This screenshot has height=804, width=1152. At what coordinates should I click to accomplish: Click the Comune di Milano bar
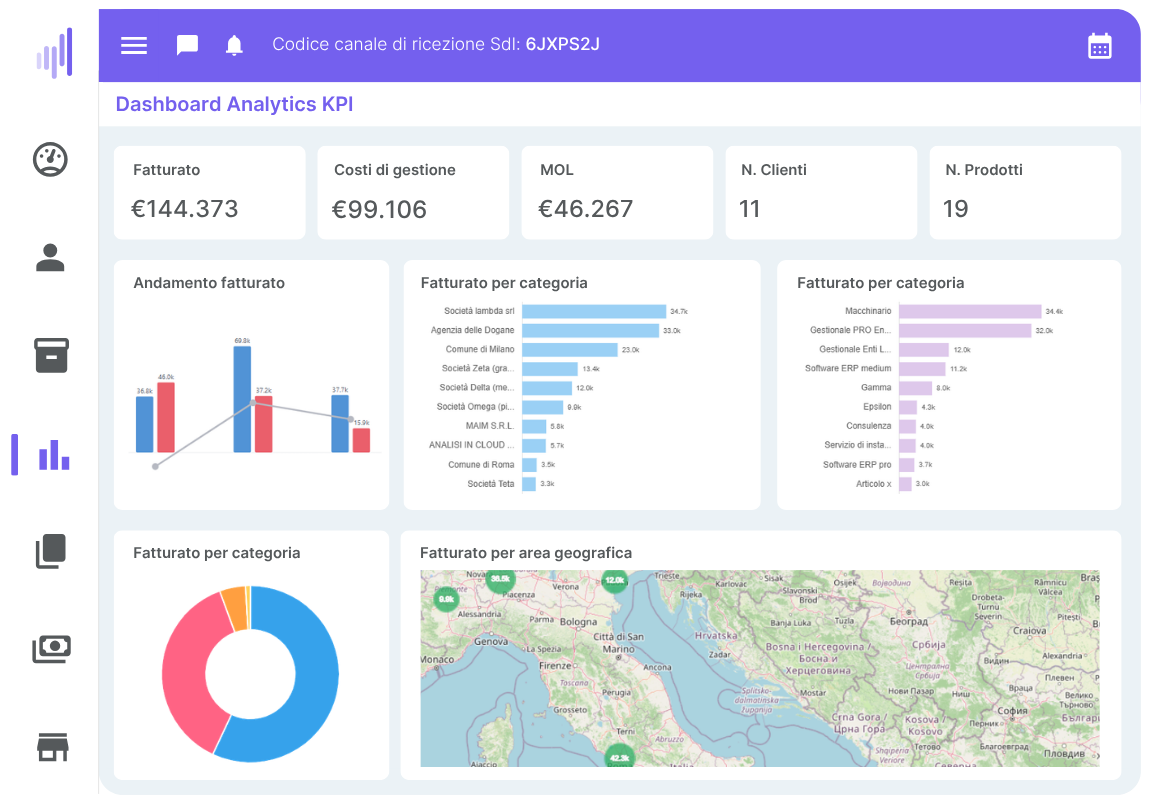(570, 350)
